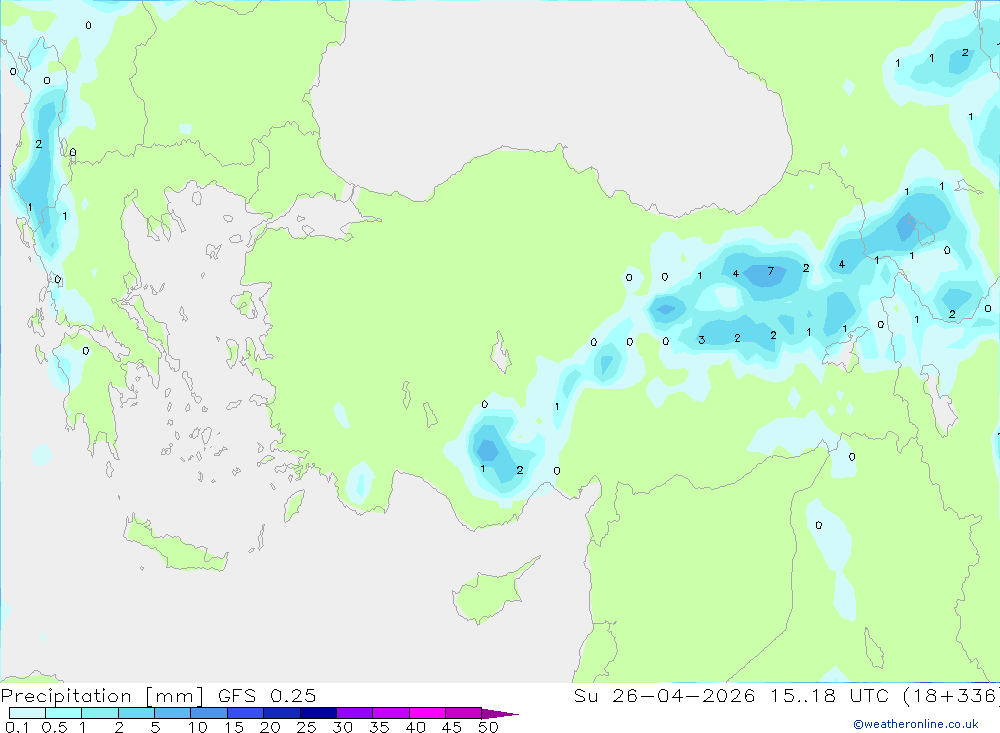Click the '40' legend scale label
This screenshot has height=733, width=1000.
click(x=416, y=727)
